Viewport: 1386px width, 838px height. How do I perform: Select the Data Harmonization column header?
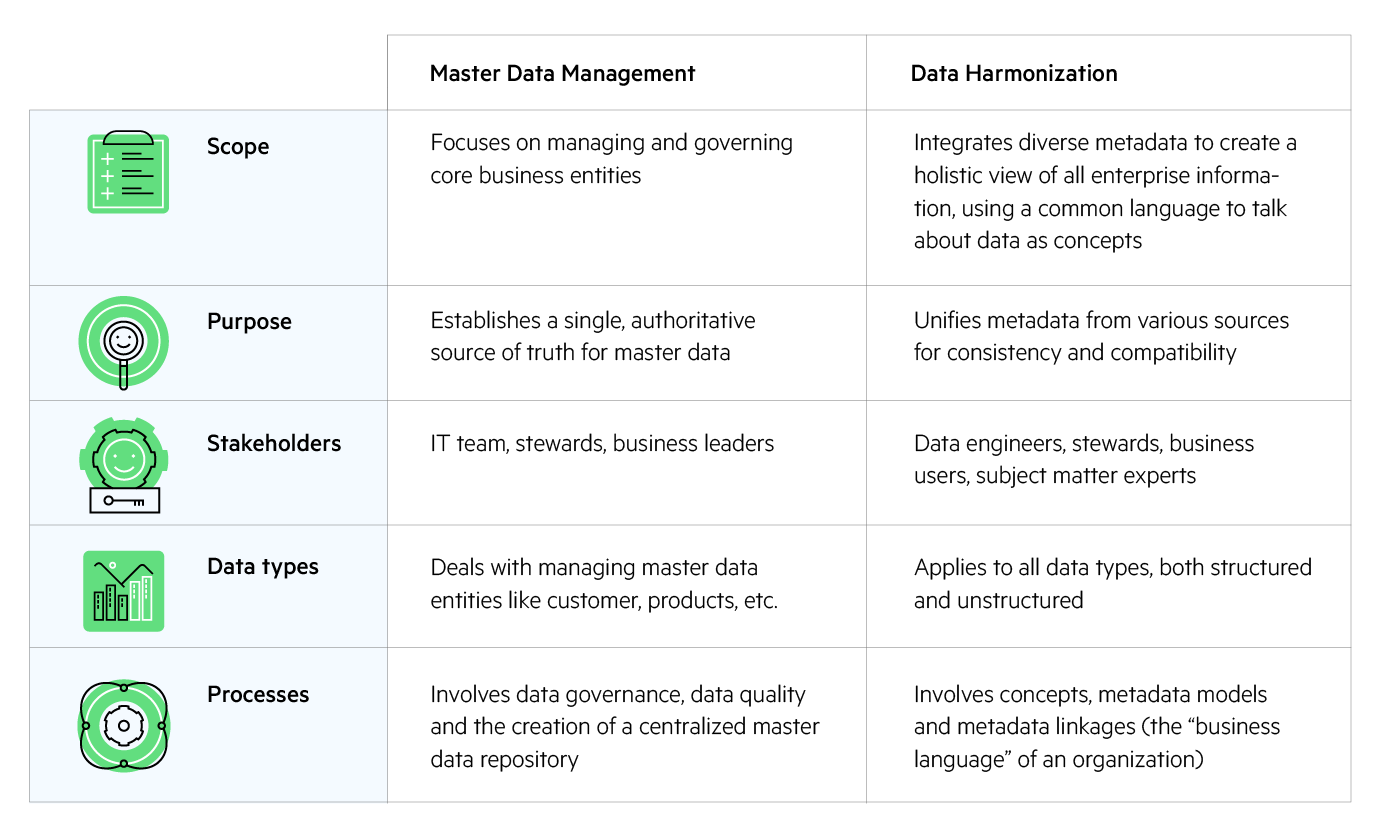pyautogui.click(x=1014, y=74)
